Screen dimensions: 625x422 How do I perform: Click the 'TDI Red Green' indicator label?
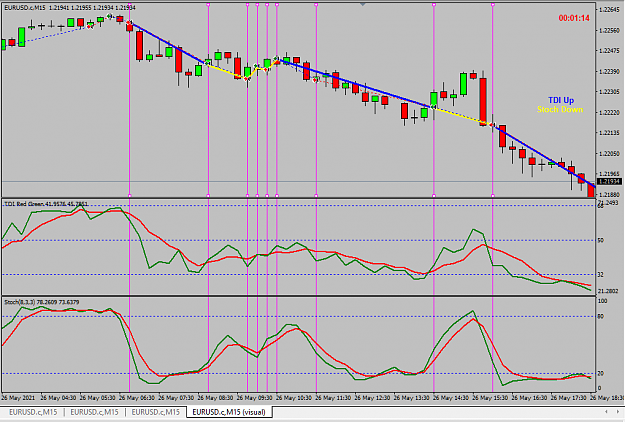pyautogui.click(x=45, y=204)
